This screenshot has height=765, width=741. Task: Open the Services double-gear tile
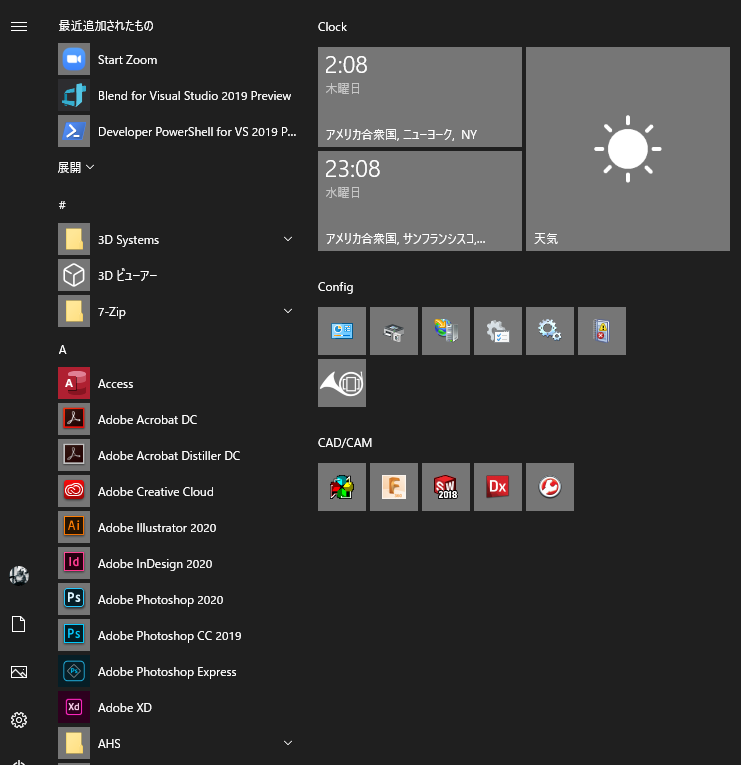pos(550,331)
